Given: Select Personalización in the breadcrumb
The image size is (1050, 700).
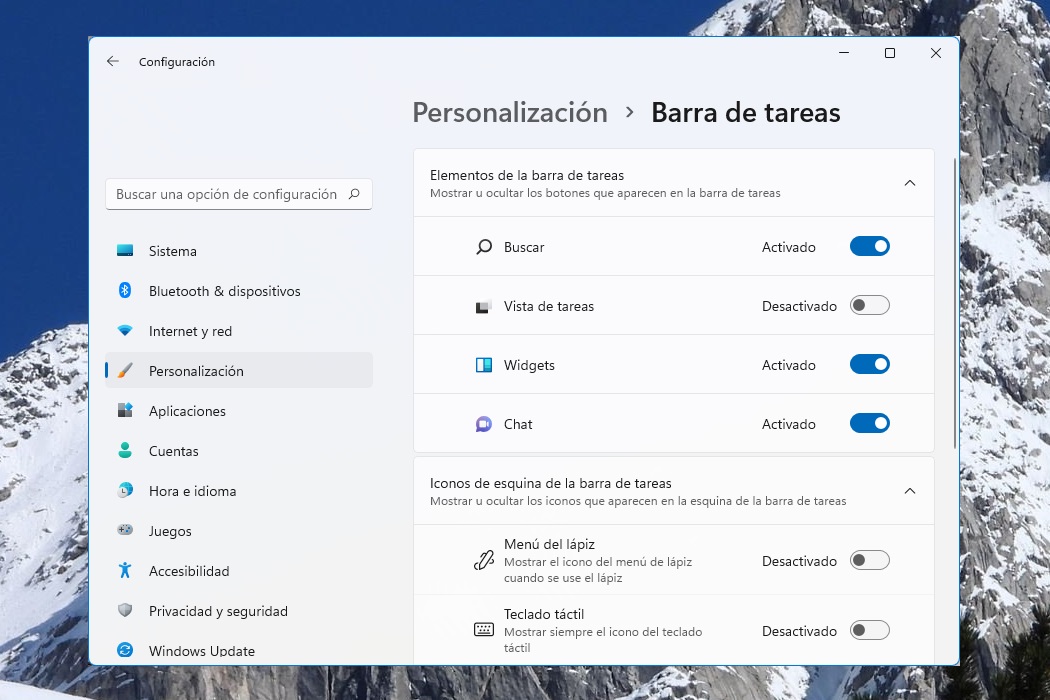Looking at the screenshot, I should [x=510, y=112].
